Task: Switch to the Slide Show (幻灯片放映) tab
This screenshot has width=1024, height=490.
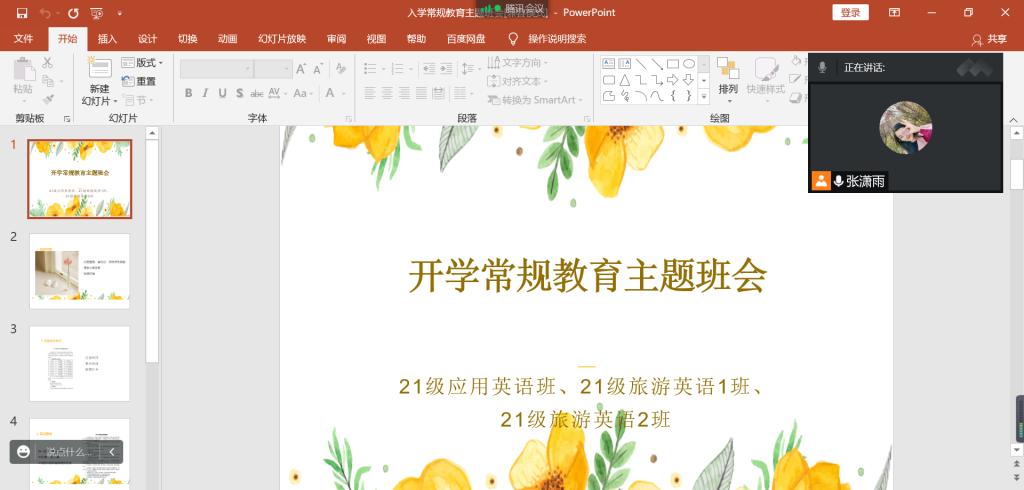Action: click(282, 39)
